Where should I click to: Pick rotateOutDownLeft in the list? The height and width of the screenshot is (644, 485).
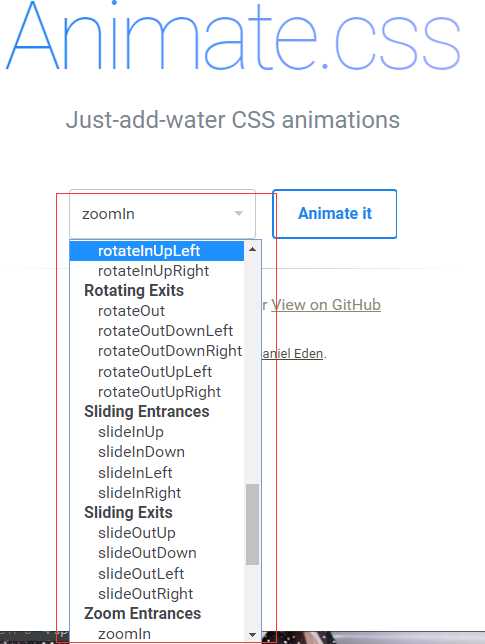point(157,331)
